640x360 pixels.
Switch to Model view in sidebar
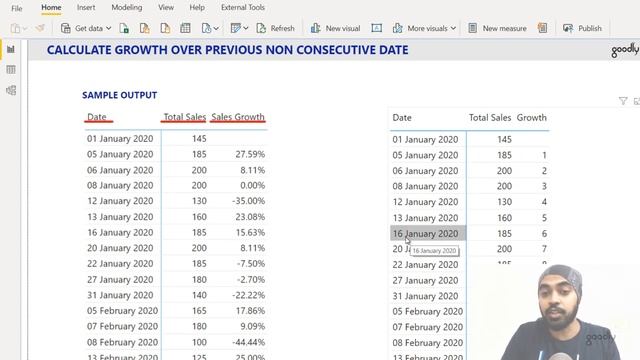(11, 90)
